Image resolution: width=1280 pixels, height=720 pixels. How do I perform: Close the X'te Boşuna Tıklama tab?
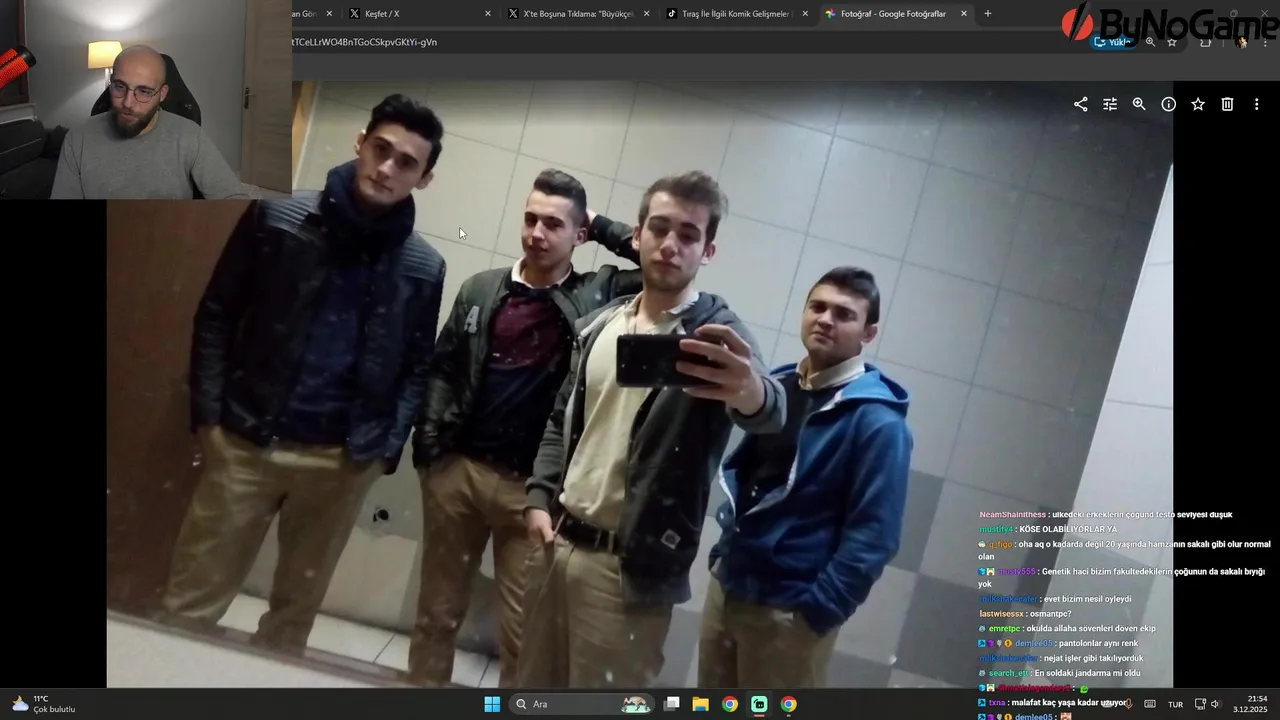click(646, 14)
